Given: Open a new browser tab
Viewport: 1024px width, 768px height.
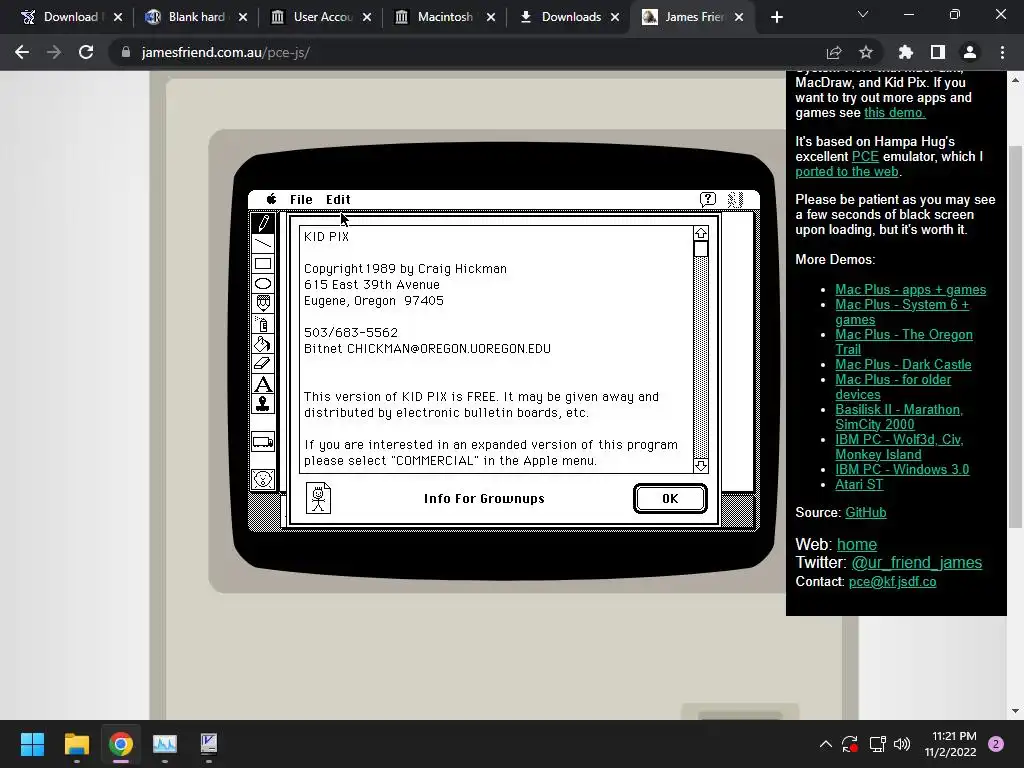Looking at the screenshot, I should pyautogui.click(x=776, y=18).
